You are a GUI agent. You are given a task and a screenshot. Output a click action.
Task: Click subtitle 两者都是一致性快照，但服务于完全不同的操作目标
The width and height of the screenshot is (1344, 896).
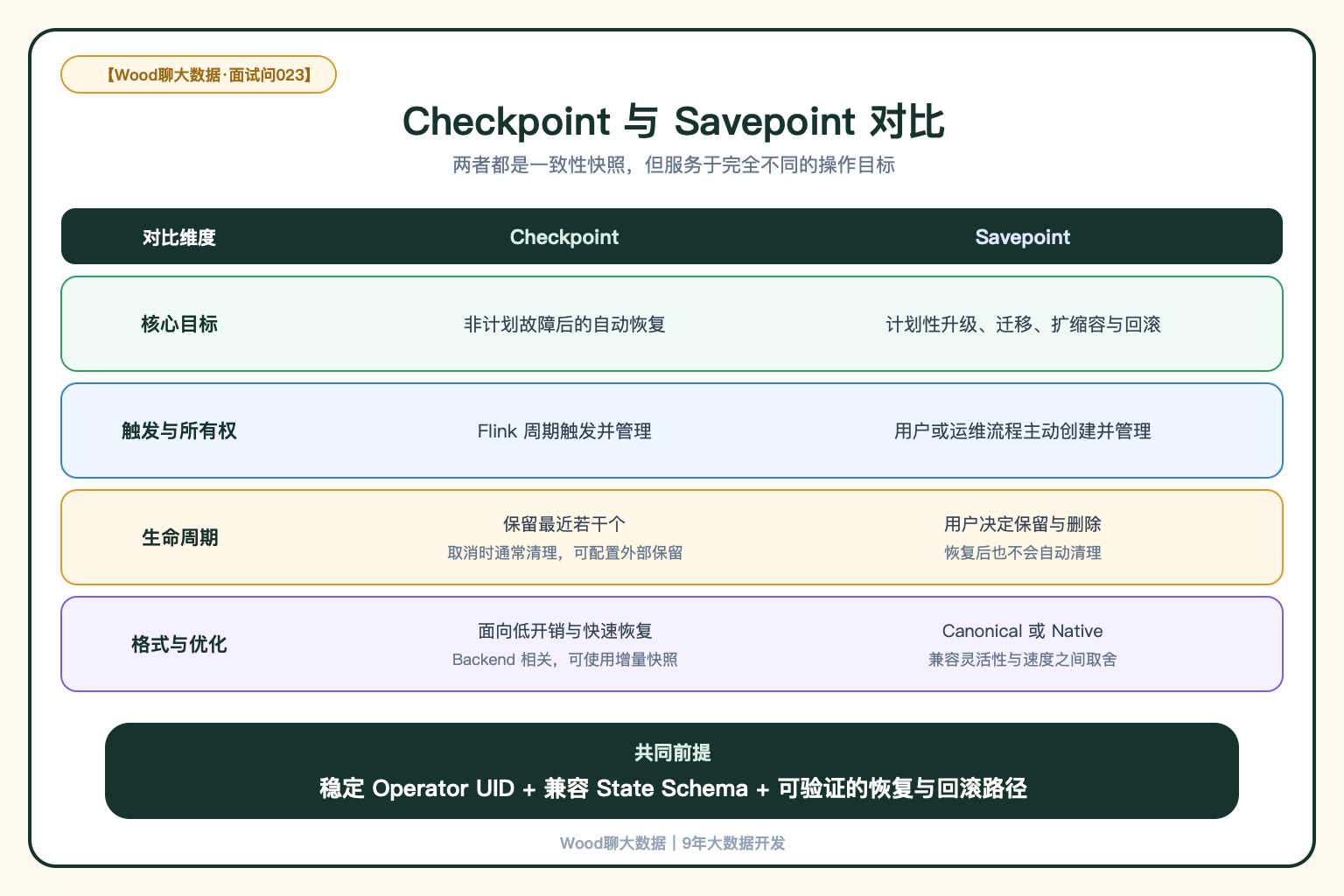673,165
